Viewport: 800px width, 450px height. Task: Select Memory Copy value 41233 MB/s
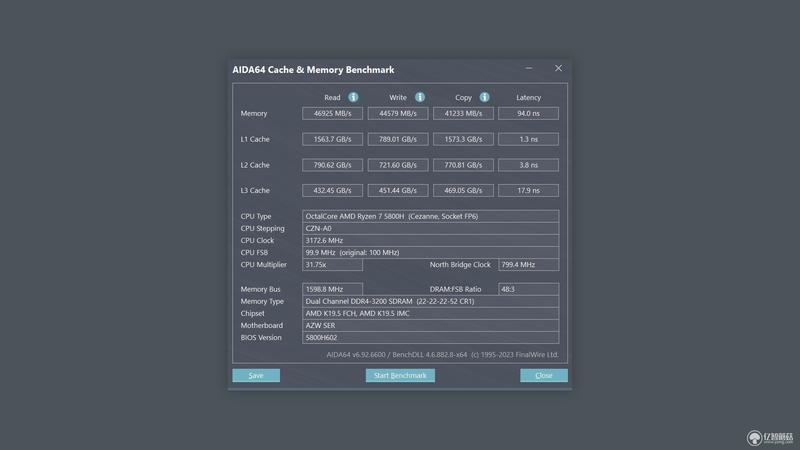(463, 113)
